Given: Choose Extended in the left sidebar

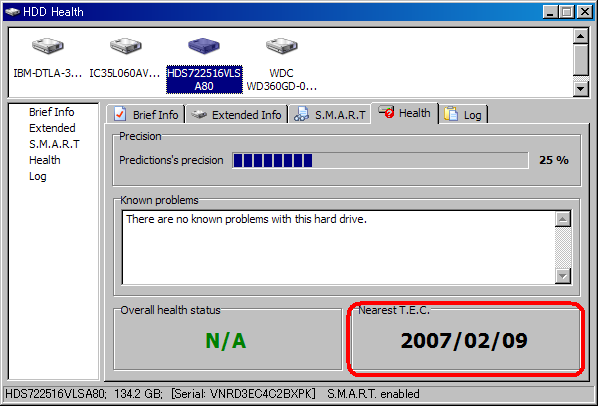Looking at the screenshot, I should point(52,128).
